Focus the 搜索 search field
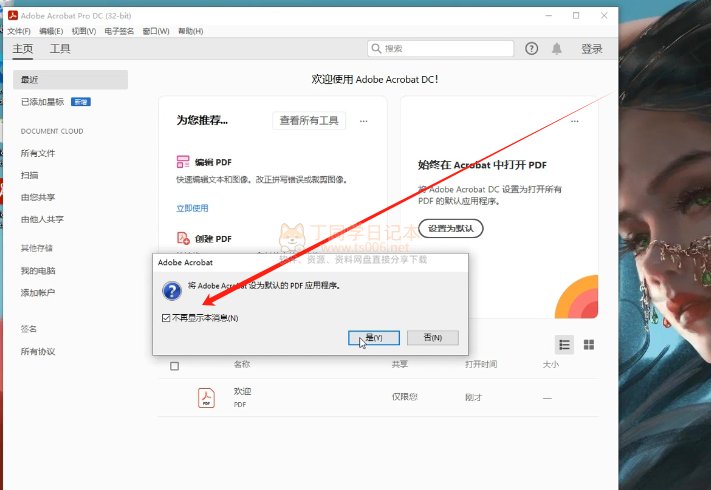 point(440,49)
